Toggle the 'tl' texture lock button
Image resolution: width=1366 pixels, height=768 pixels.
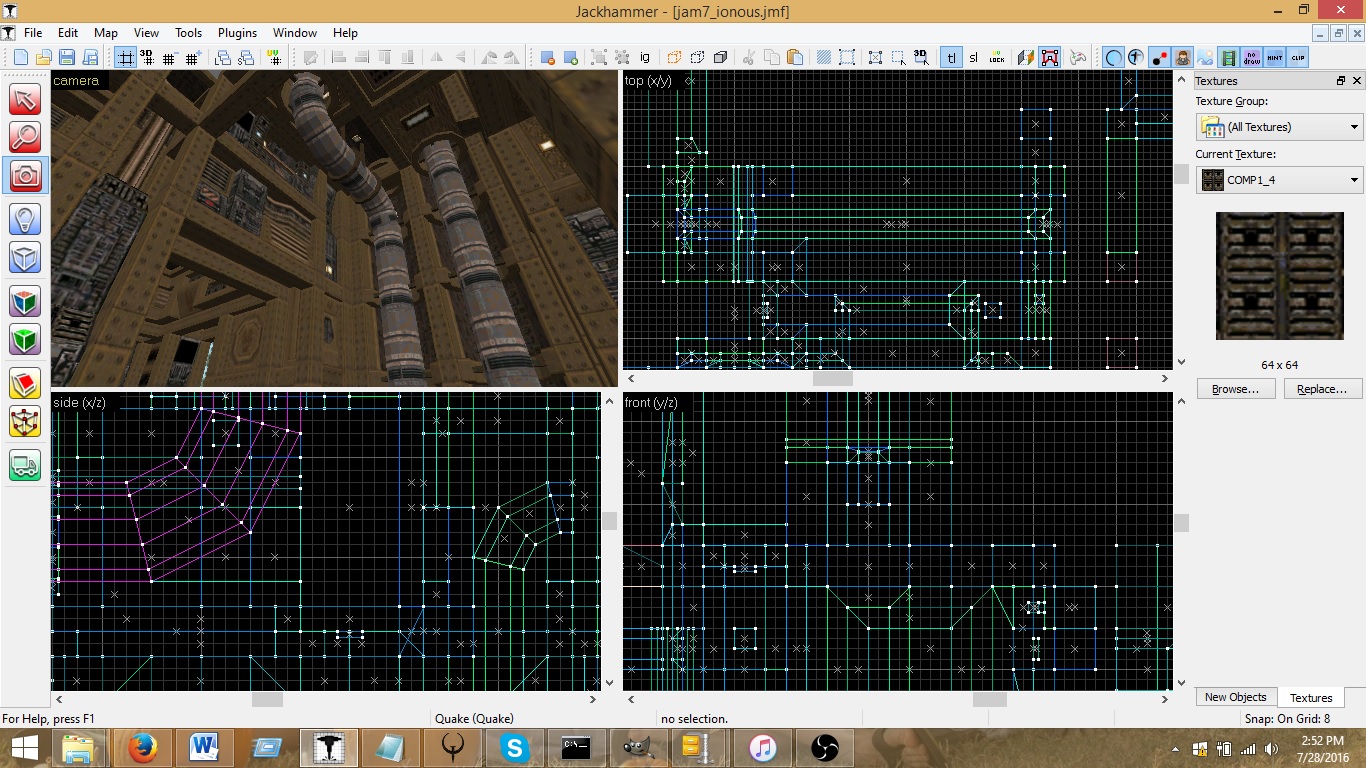tap(951, 57)
